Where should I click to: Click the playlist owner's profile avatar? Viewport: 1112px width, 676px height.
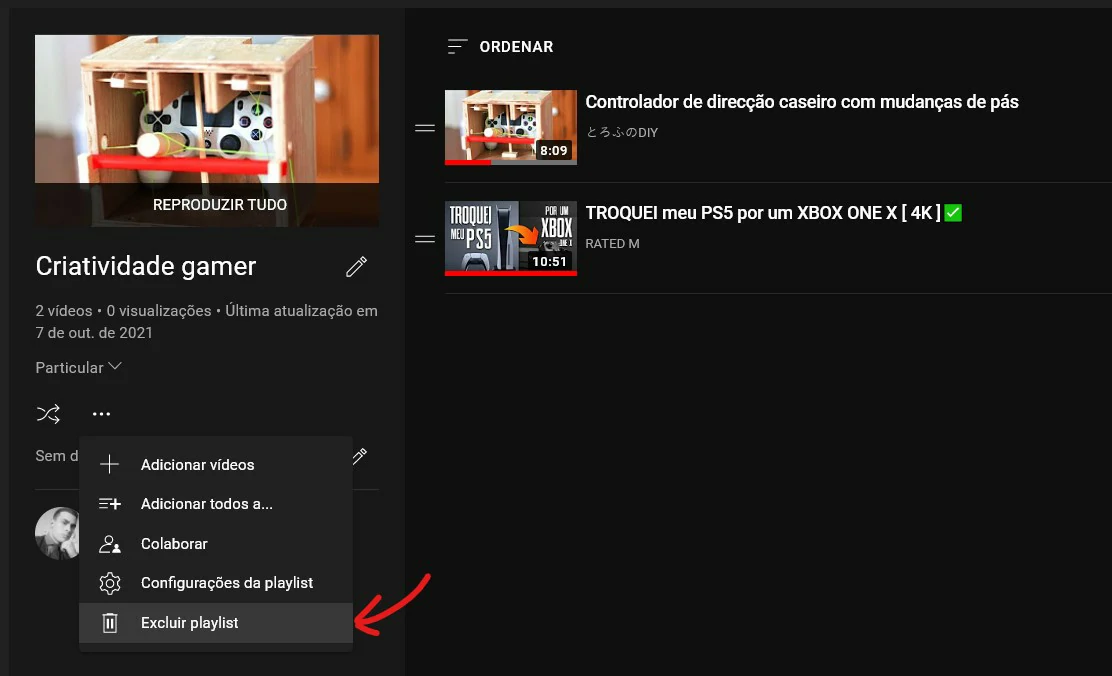click(57, 533)
